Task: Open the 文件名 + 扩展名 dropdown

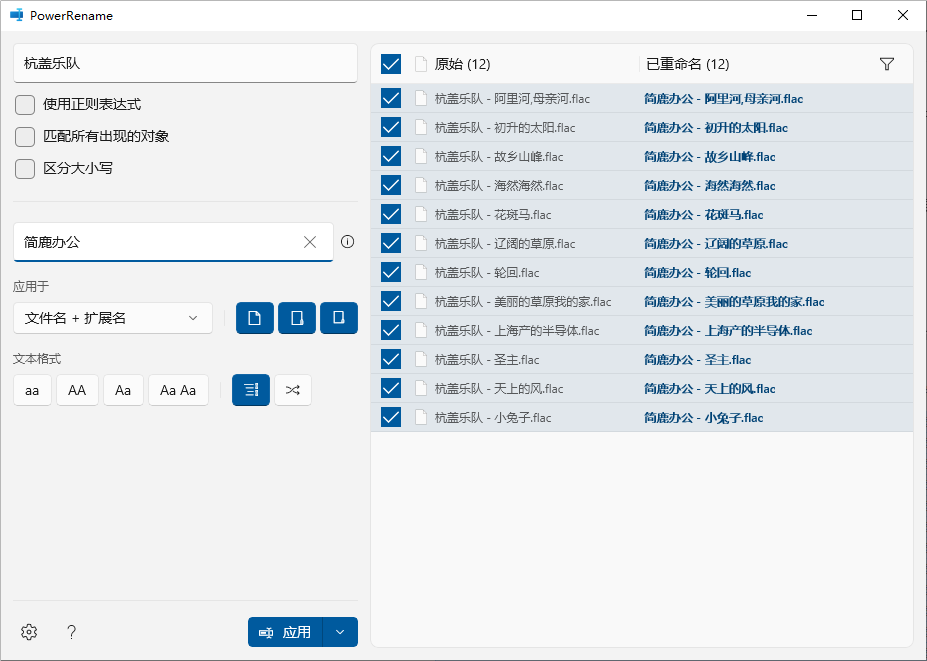Action: click(x=112, y=317)
